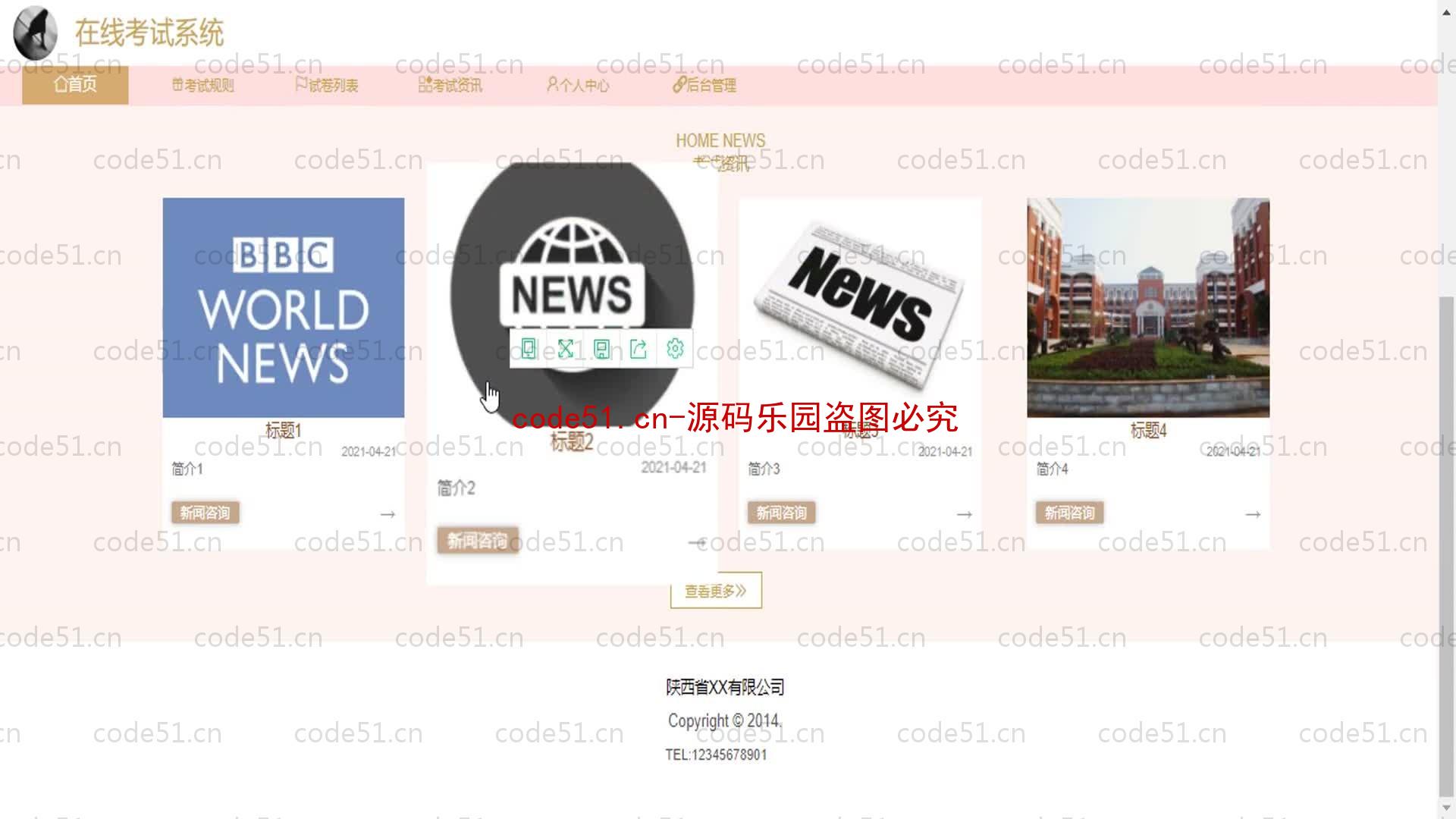Open the school building image card

click(1148, 308)
